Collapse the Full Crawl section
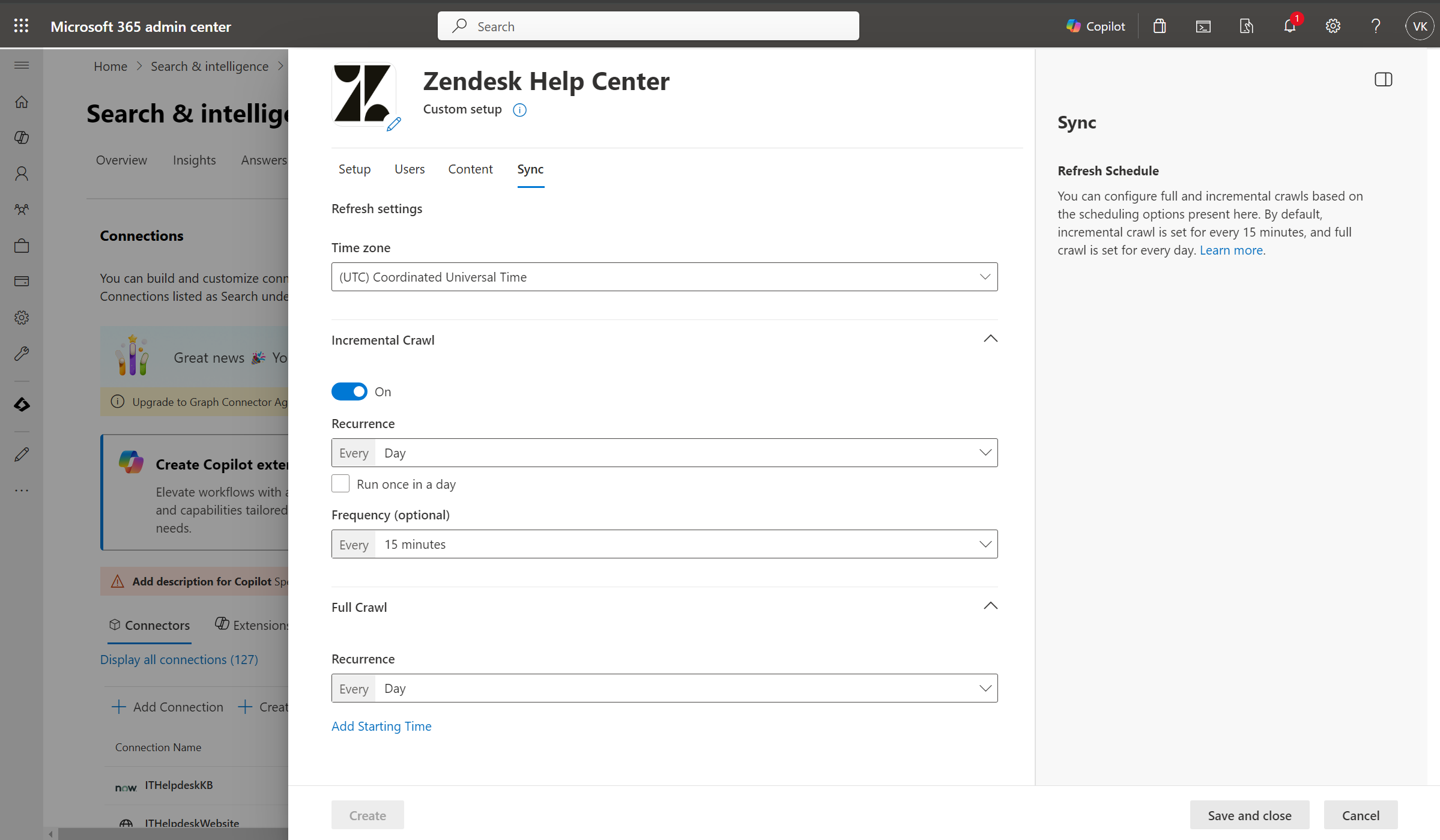This screenshot has height=840, width=1440. [990, 606]
